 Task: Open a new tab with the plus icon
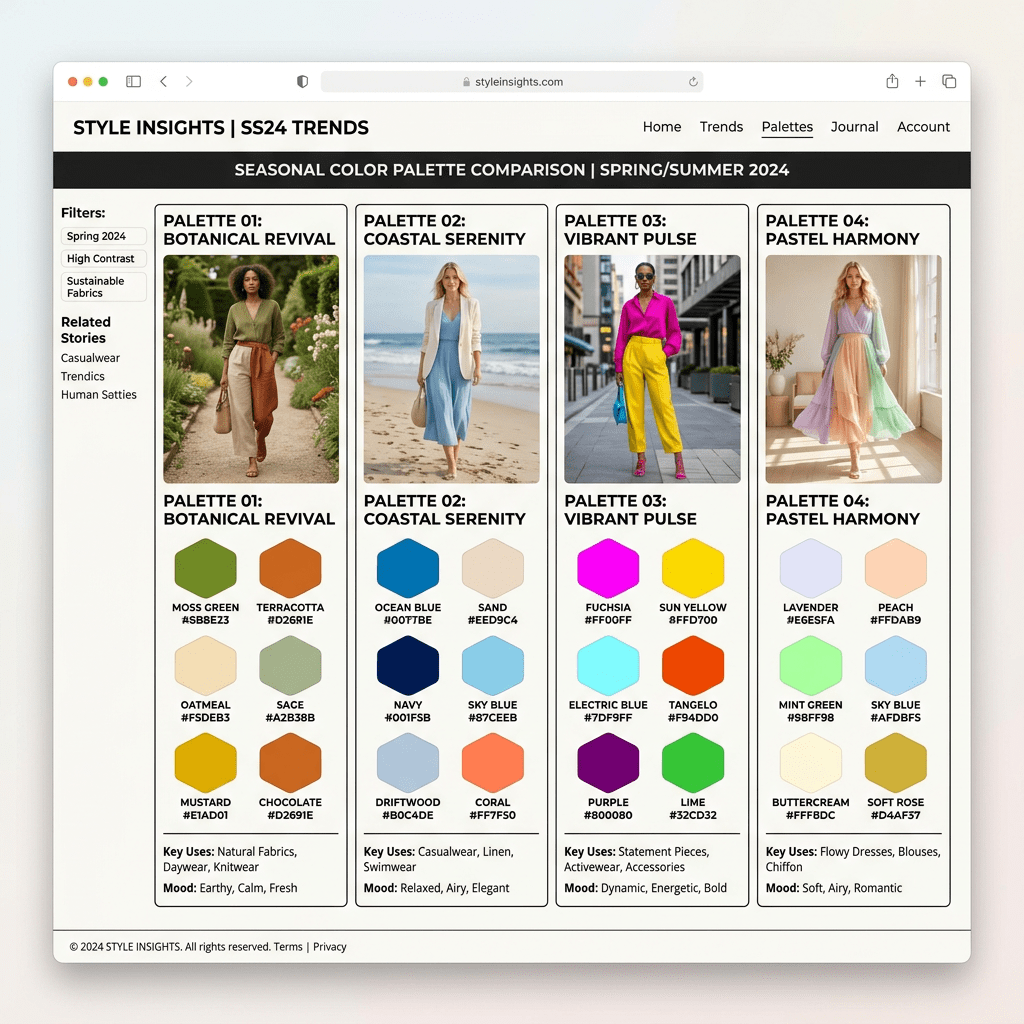click(920, 82)
